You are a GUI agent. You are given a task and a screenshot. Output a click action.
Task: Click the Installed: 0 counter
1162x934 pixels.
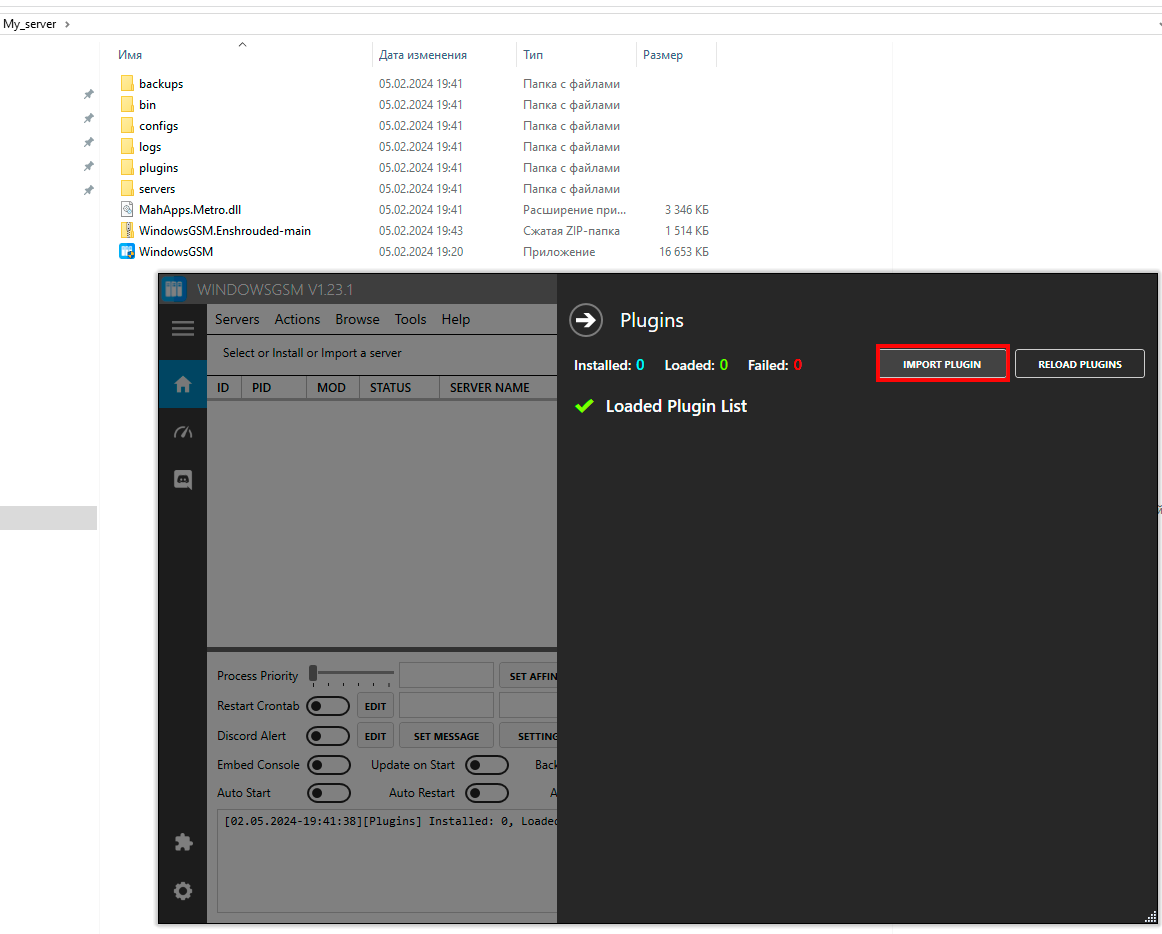click(x=609, y=365)
